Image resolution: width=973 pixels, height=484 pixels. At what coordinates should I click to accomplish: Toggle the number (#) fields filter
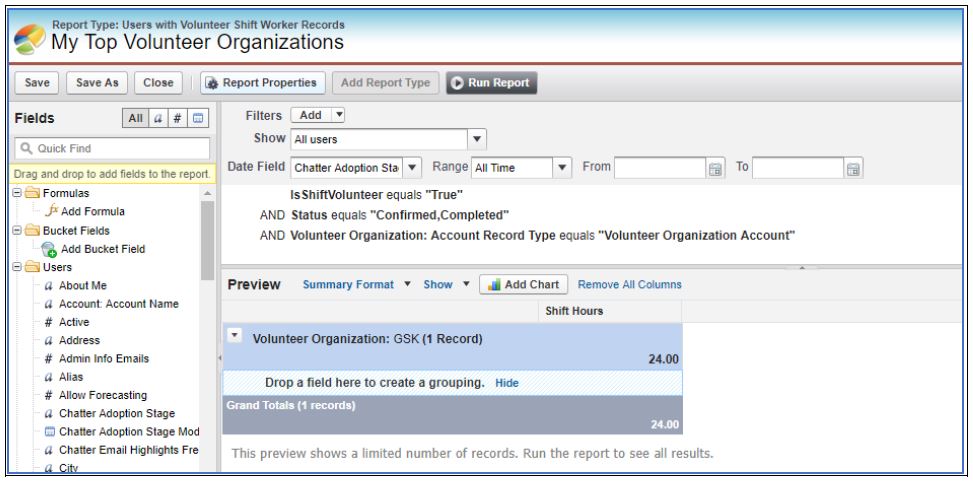click(179, 119)
